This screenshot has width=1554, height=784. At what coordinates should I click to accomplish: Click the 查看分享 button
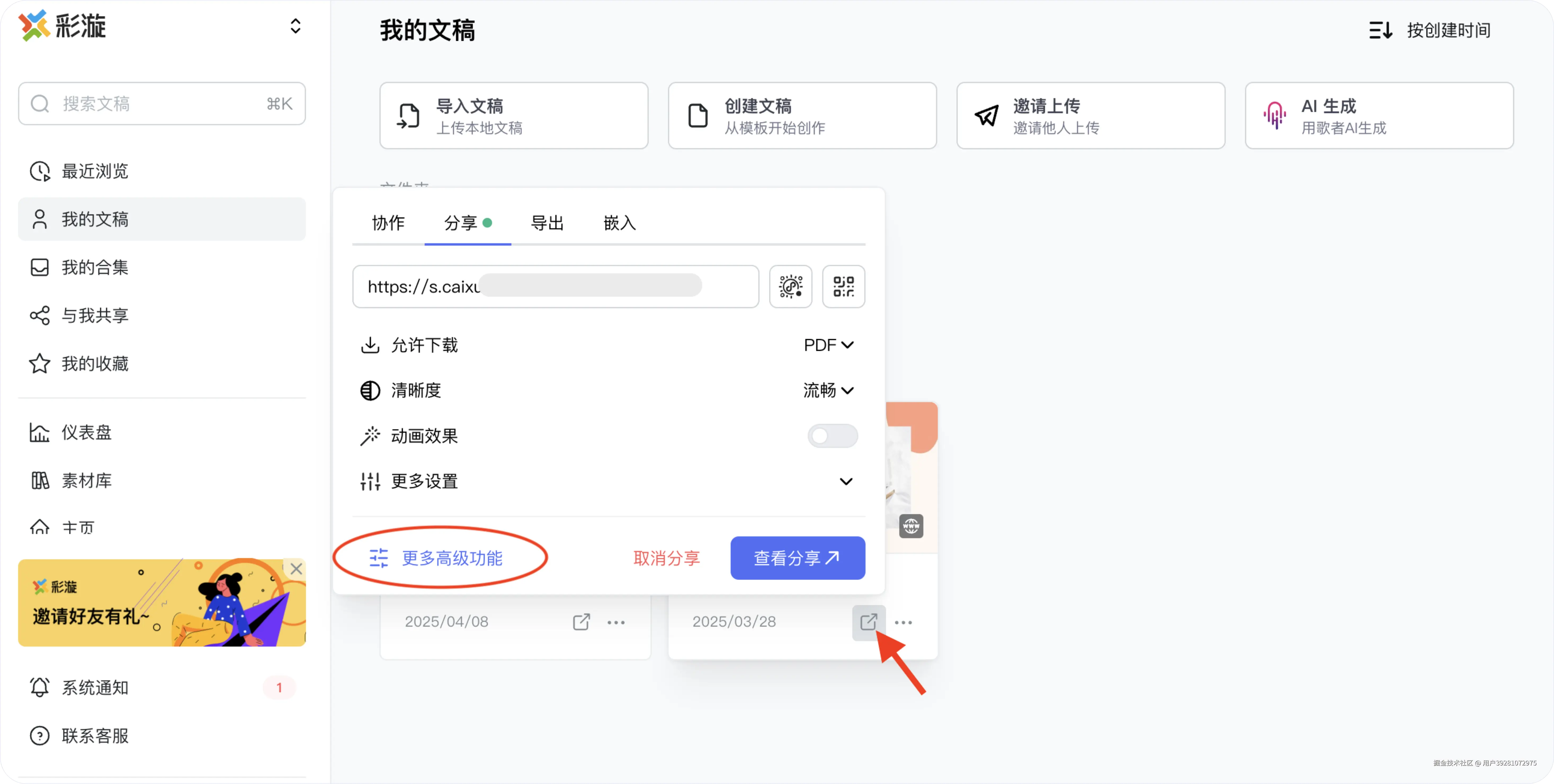797,558
